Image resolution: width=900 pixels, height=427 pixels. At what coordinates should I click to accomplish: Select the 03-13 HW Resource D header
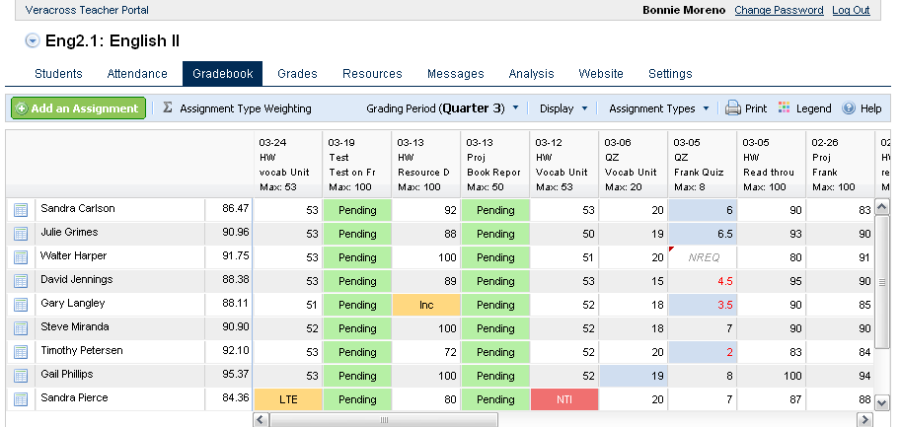point(426,164)
